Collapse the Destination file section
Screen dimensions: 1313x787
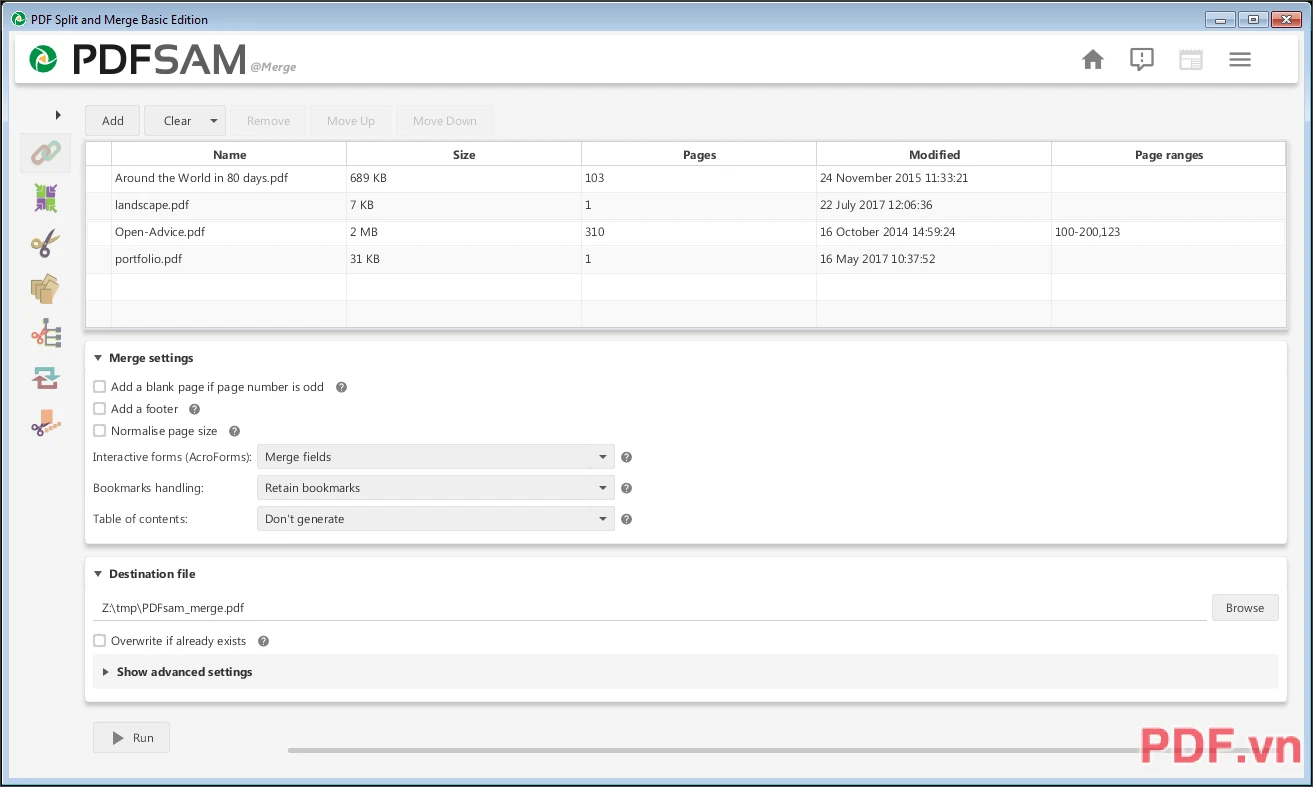98,574
